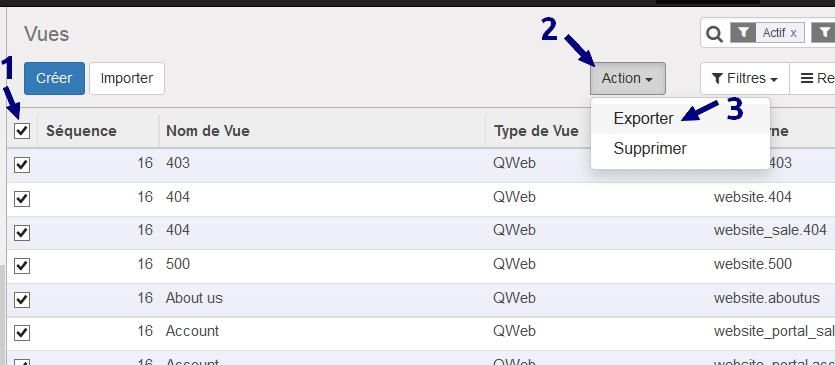Click the QWeb cell in the website.404 row
Viewport: 835px width, 365px height.
514,197
